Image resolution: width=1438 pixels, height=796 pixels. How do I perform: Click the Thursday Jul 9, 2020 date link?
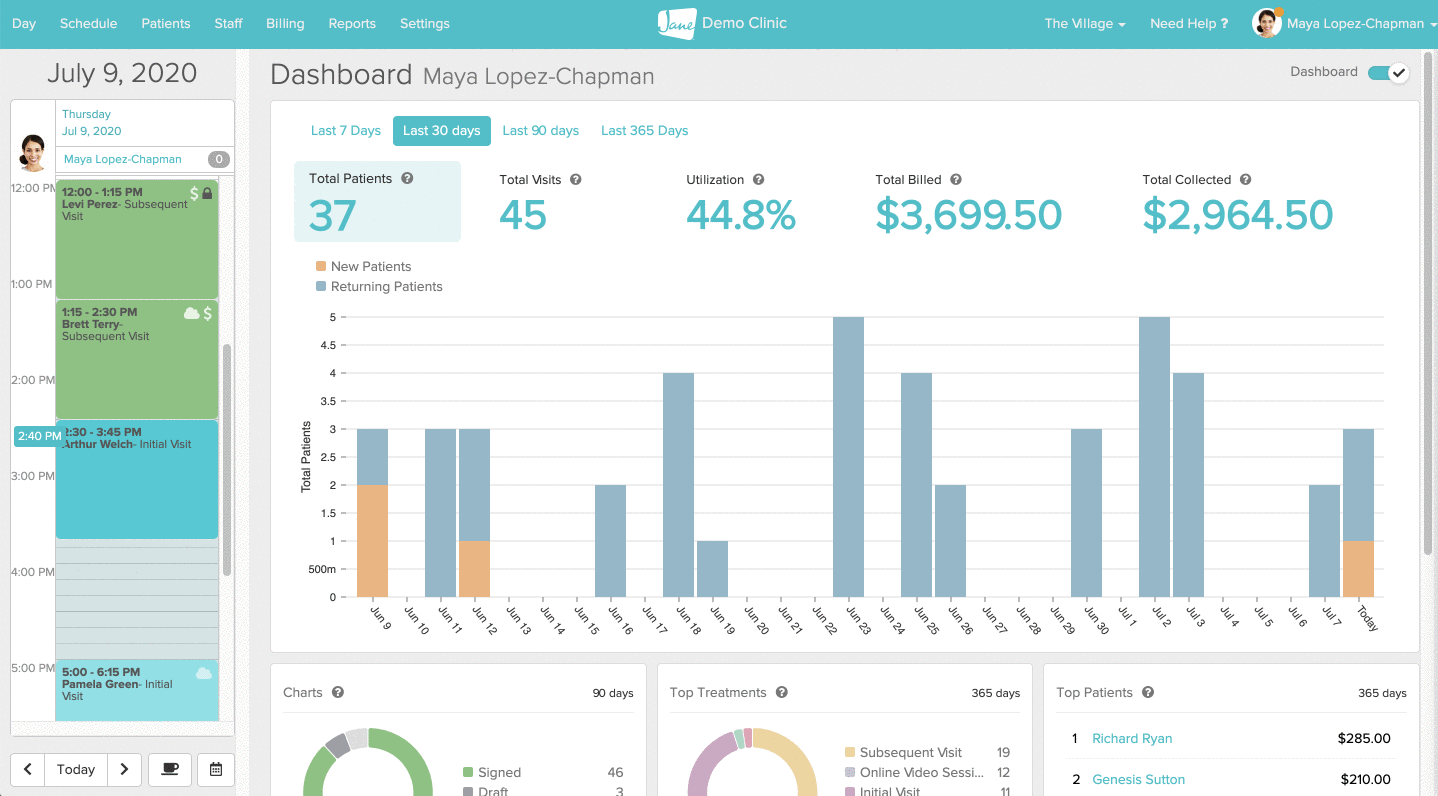pos(92,122)
